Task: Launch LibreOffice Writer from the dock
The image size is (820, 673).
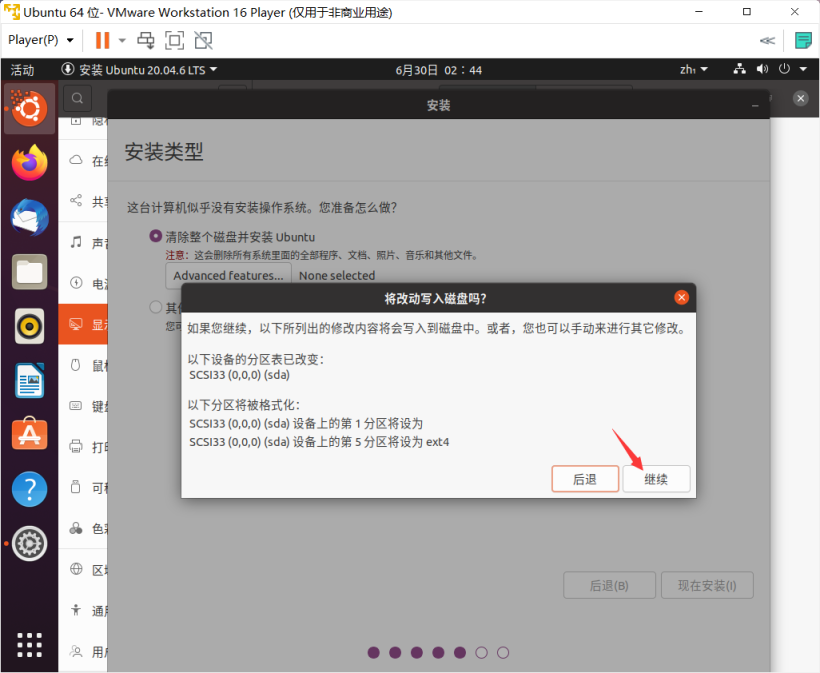Action: 29,380
